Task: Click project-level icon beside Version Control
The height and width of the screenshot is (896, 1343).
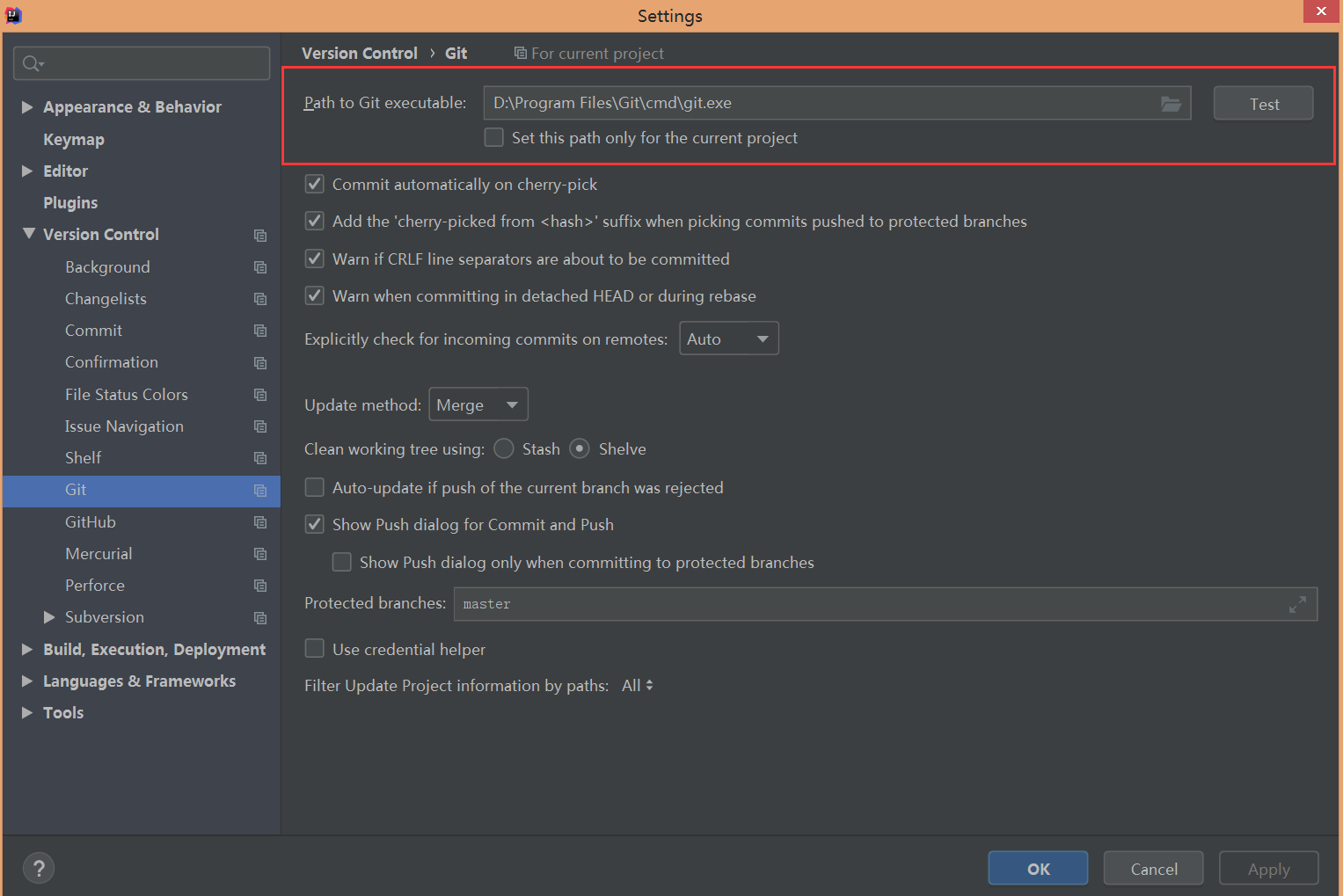Action: pos(260,236)
